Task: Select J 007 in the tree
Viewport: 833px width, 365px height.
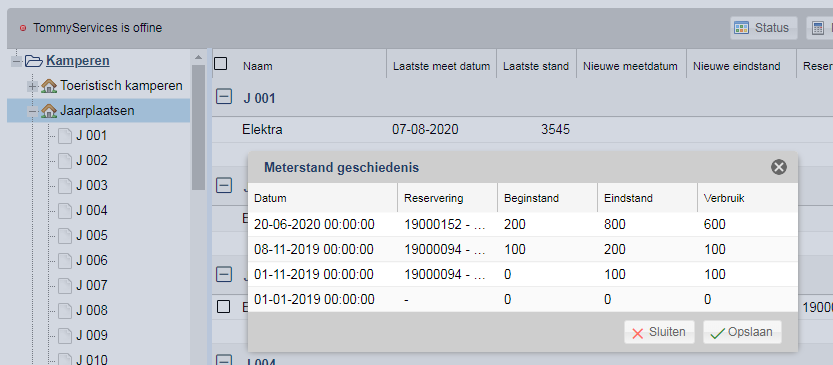Action: pyautogui.click(x=91, y=285)
